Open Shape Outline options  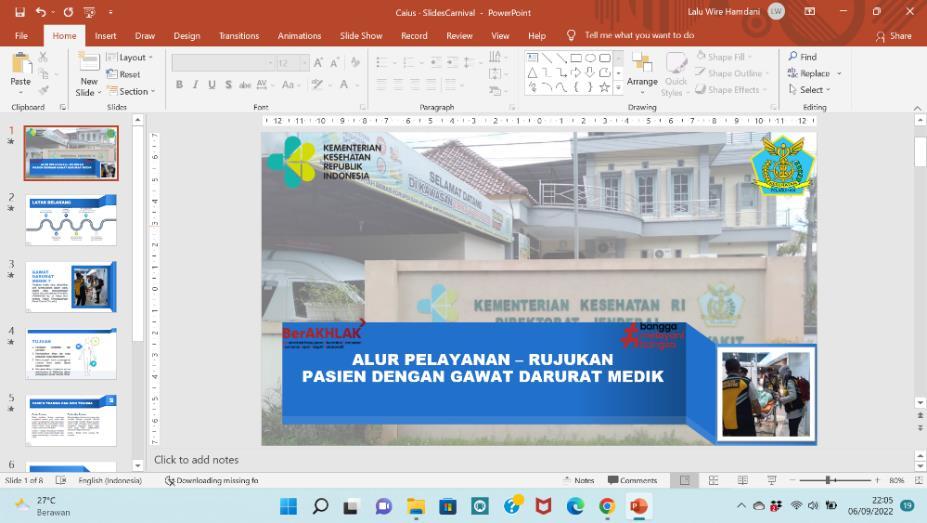tap(732, 73)
